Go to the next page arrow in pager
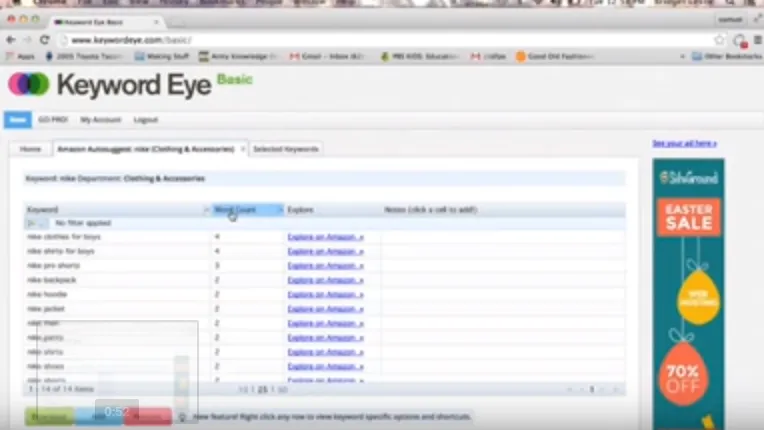 pyautogui.click(x=603, y=390)
